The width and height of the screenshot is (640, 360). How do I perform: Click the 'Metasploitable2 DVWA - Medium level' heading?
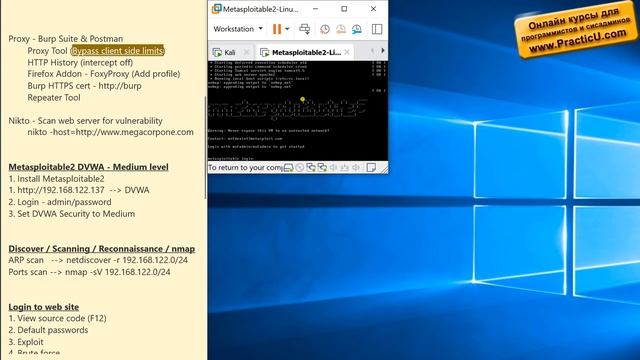pyautogui.click(x=88, y=167)
